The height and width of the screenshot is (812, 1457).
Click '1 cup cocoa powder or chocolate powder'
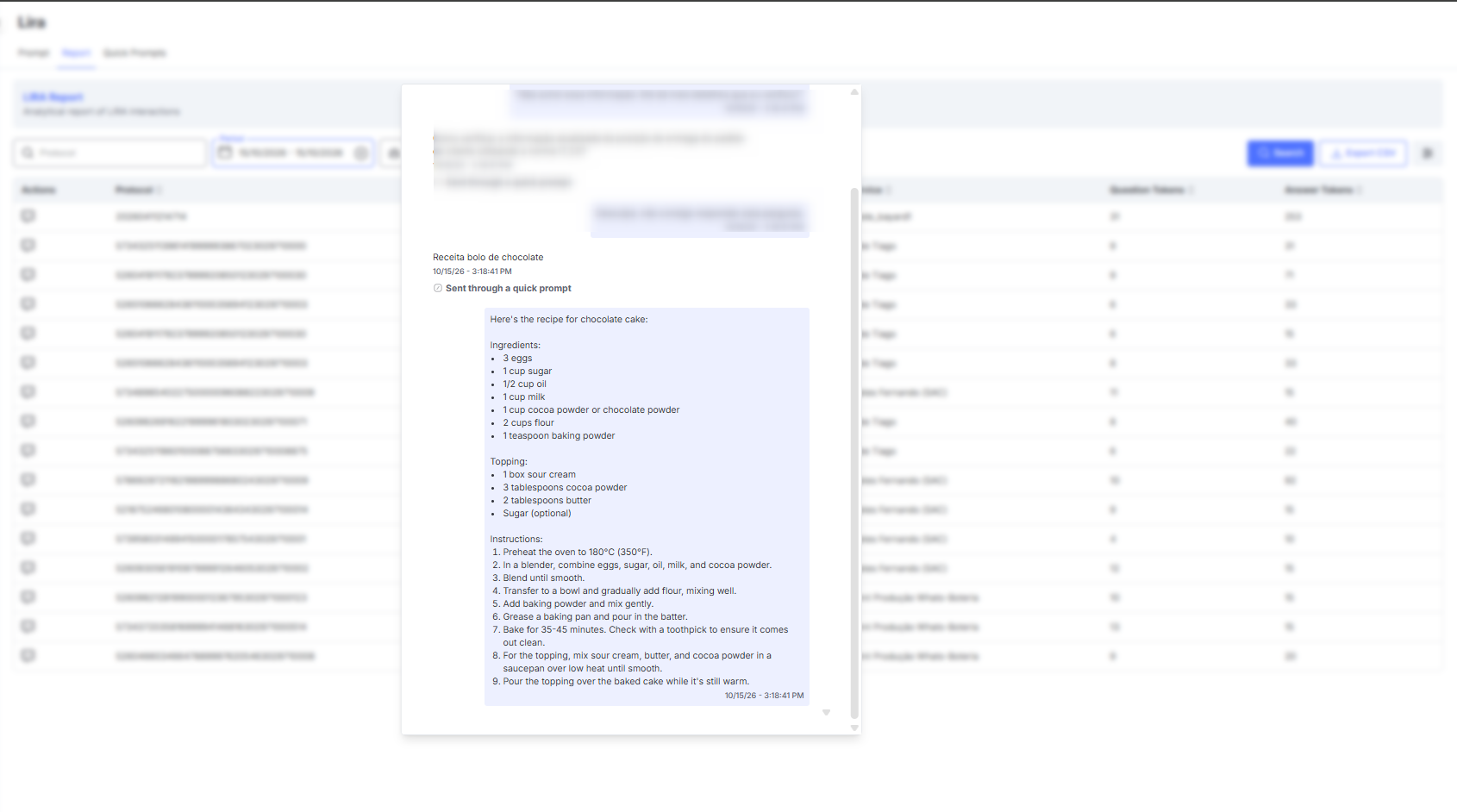coord(591,410)
